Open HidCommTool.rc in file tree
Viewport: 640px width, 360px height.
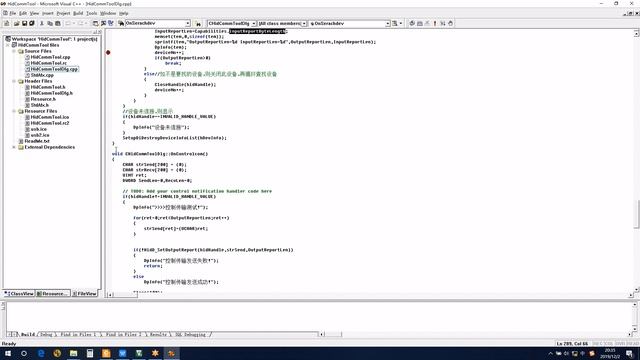[x=48, y=63]
